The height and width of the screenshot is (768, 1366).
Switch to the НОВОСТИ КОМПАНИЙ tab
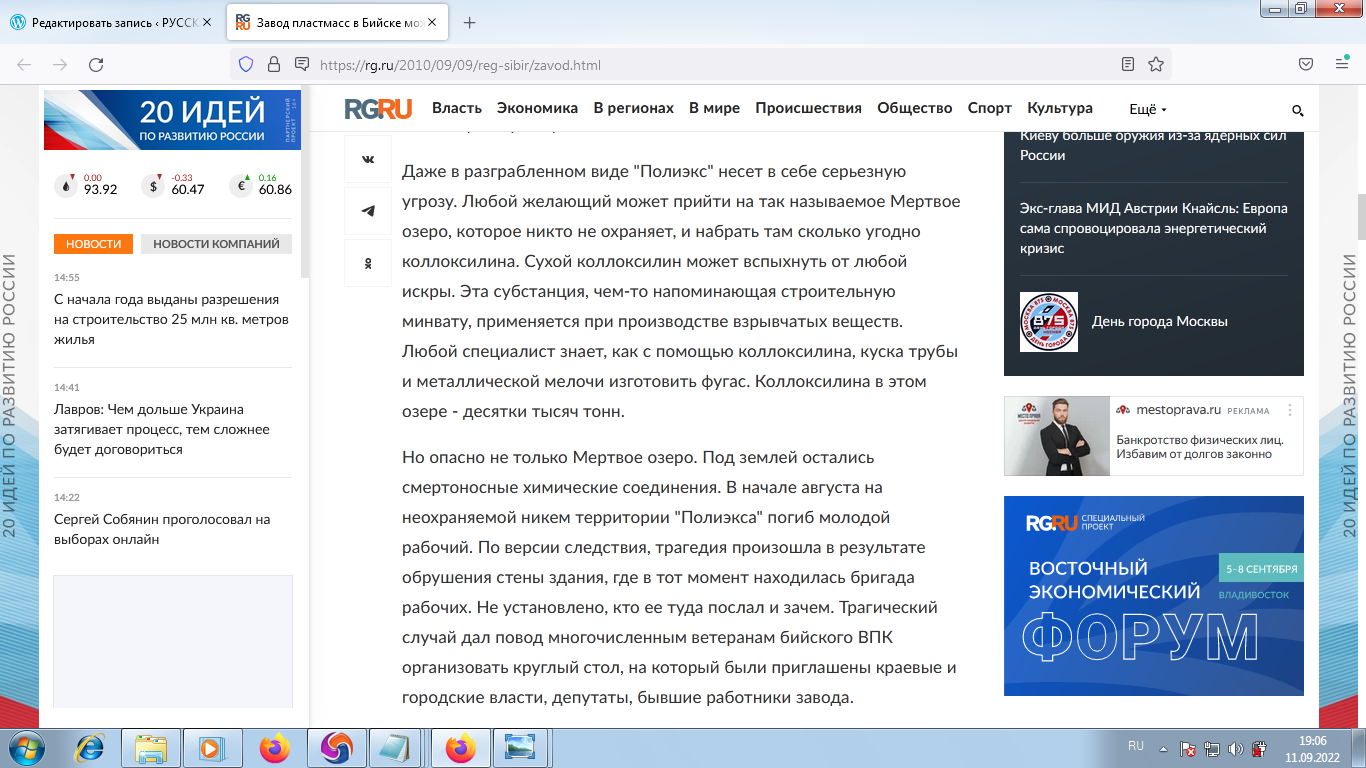[x=216, y=243]
